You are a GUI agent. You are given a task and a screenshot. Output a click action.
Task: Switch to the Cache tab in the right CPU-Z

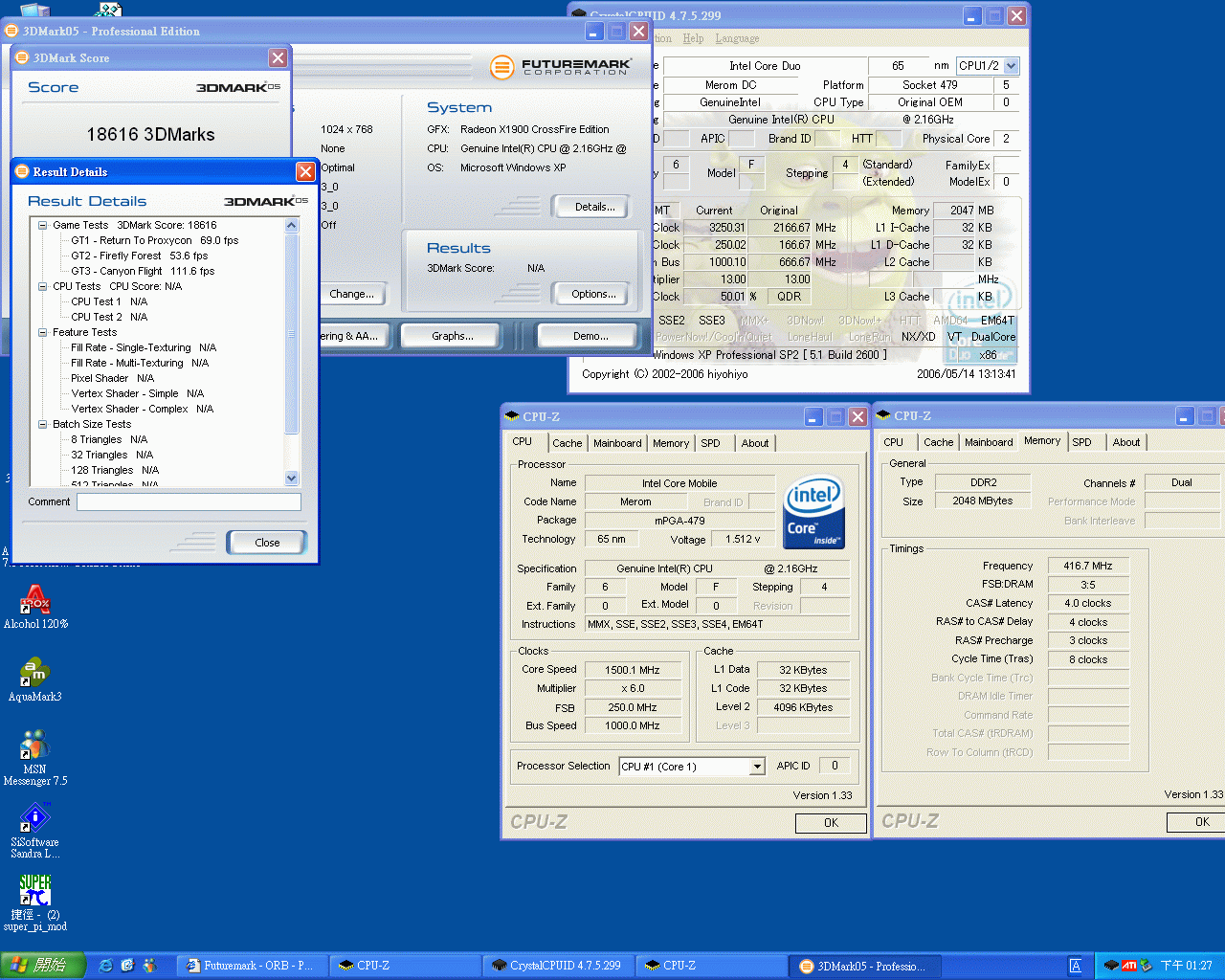click(x=938, y=442)
